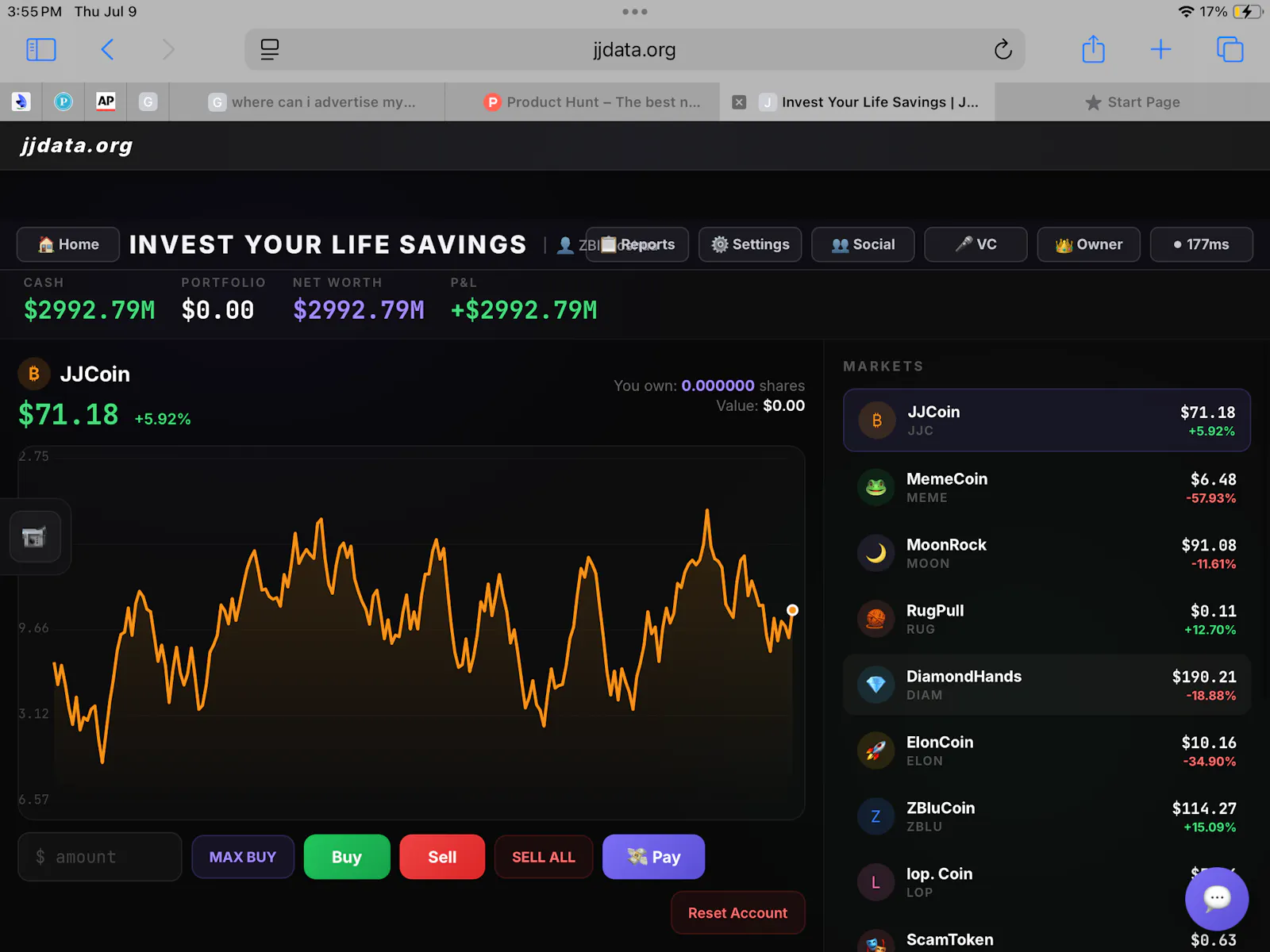Open the Social section
The image size is (1270, 952).
[863, 244]
